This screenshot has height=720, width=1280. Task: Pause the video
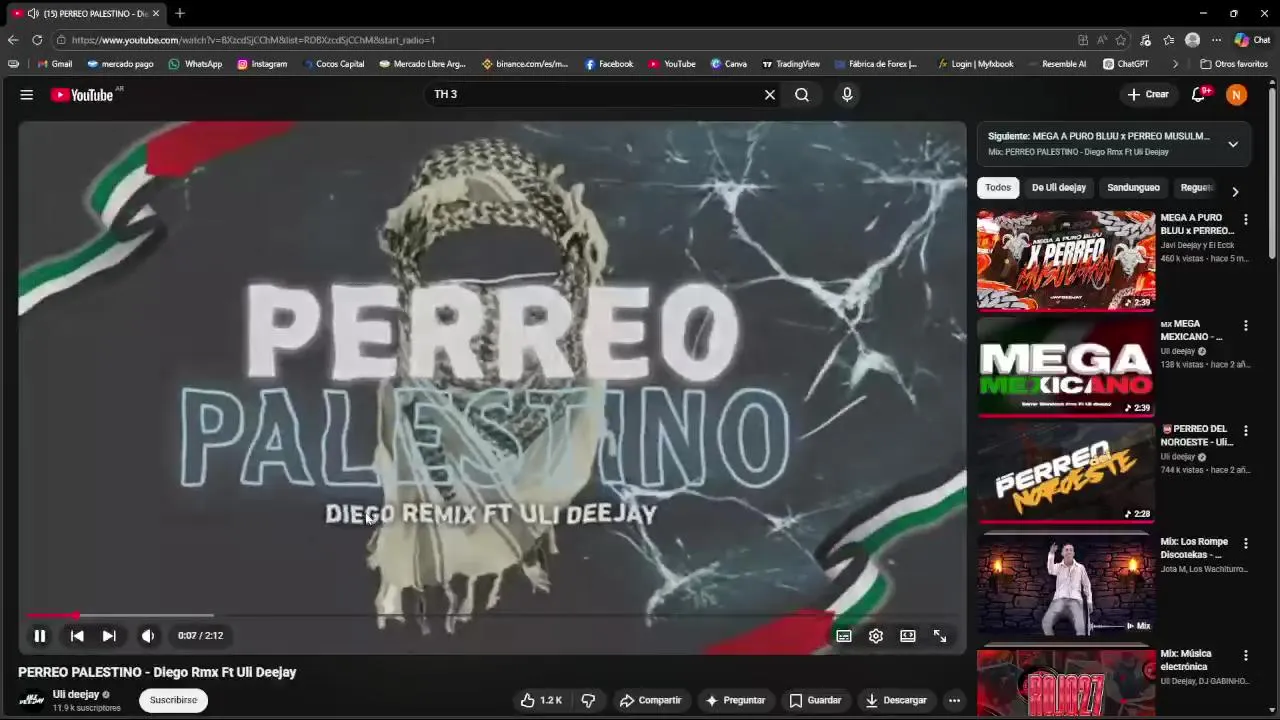[x=40, y=636]
